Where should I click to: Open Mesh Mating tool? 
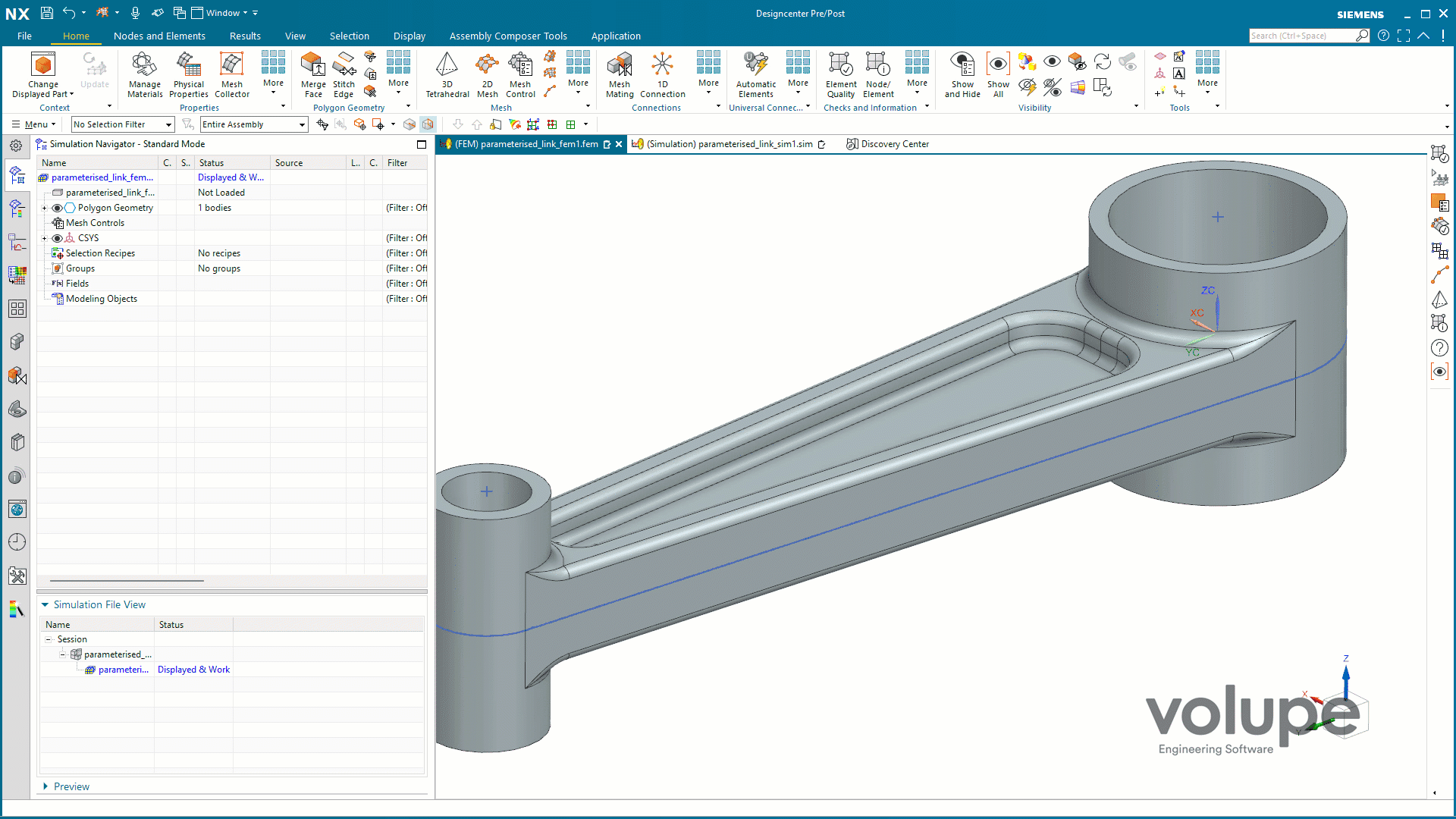620,75
